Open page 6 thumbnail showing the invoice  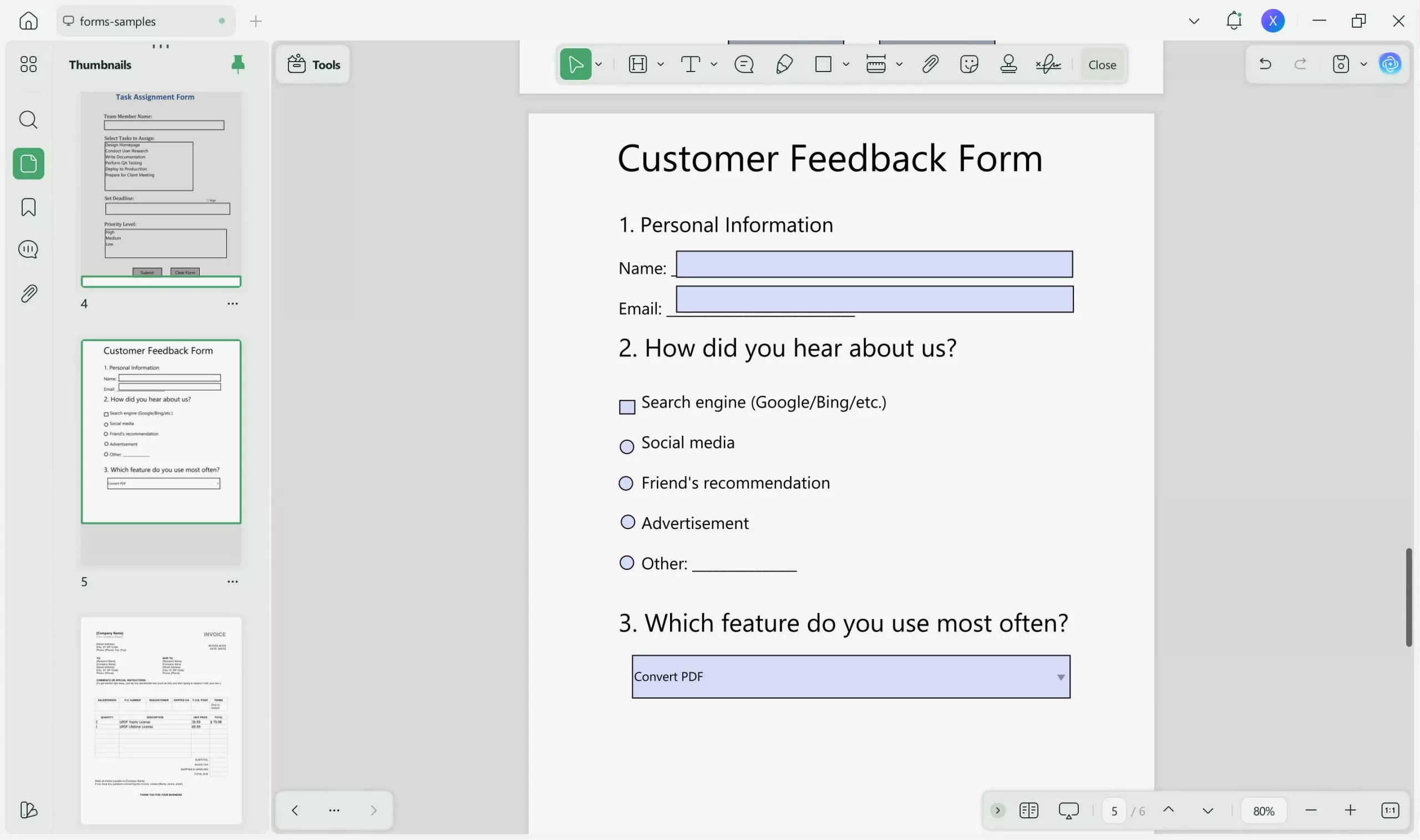161,719
